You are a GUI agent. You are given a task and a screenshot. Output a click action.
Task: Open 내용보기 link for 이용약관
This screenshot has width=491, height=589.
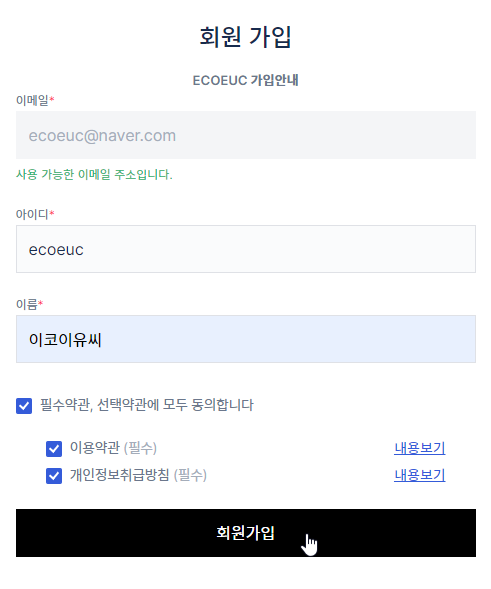pos(420,448)
